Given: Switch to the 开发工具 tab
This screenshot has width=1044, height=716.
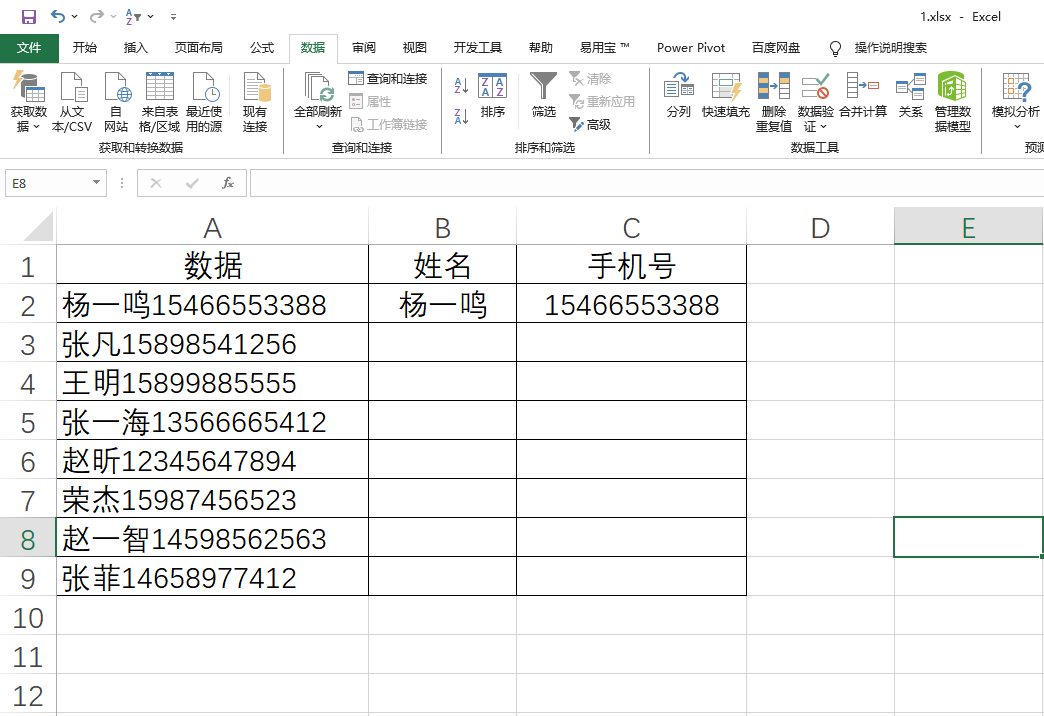Looking at the screenshot, I should point(477,48).
